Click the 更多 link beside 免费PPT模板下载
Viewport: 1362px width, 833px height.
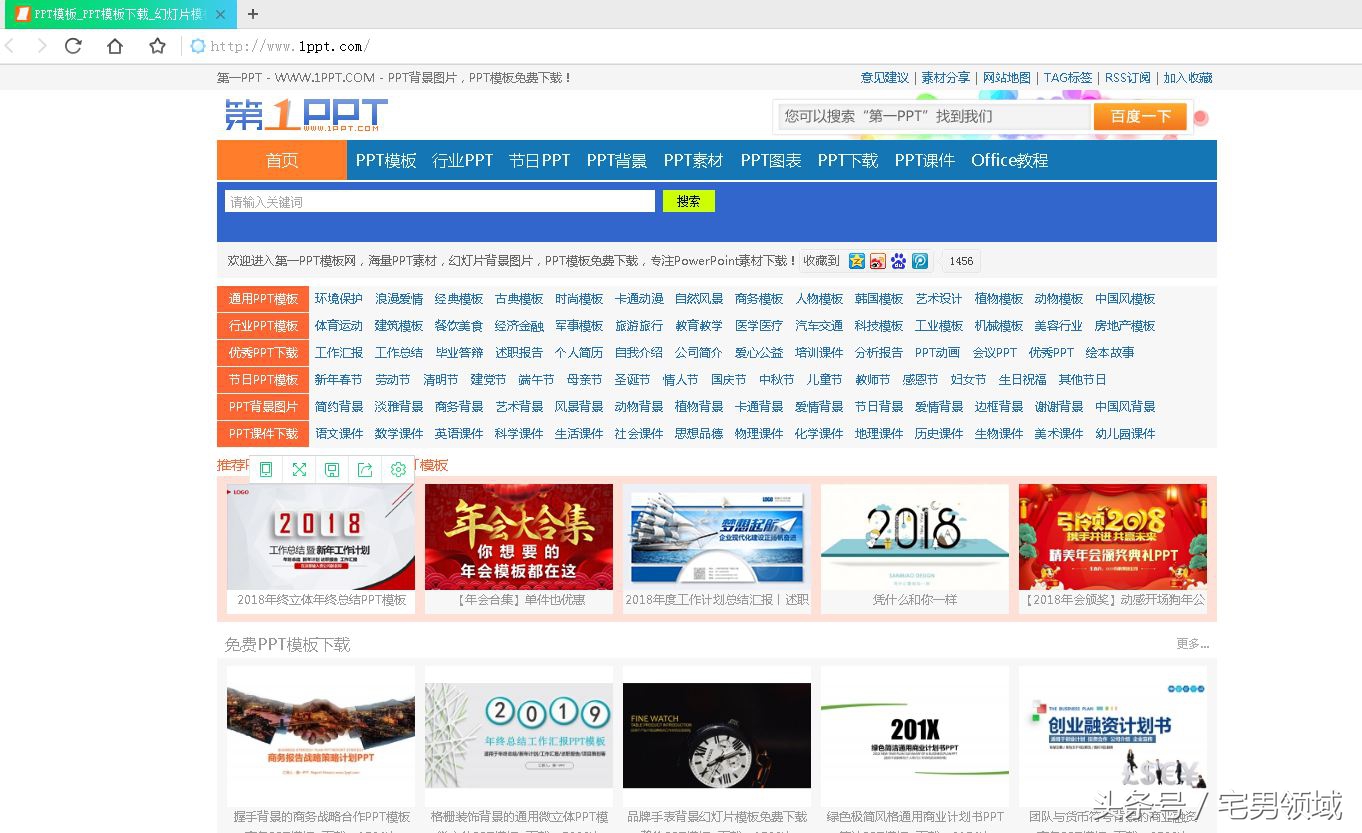[1190, 644]
